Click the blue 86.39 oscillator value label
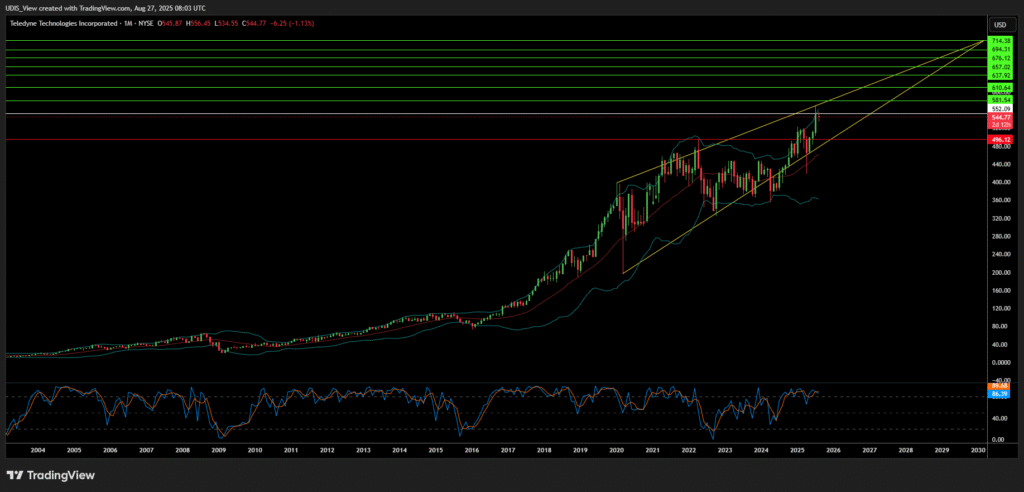 point(998,395)
